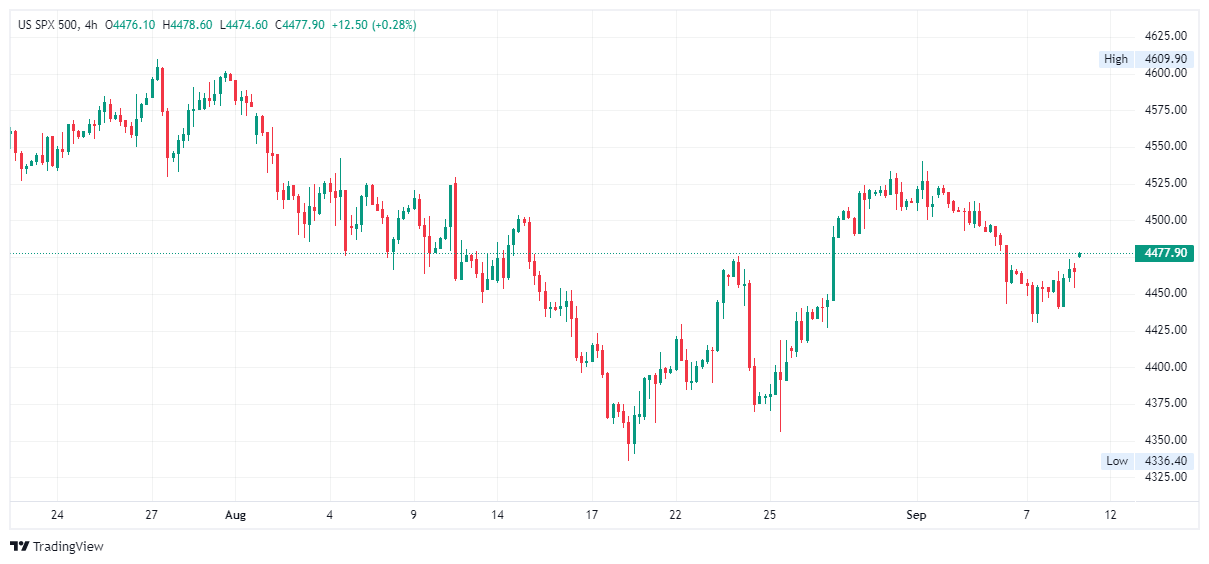Screen dimensions: 1209x564
Task: Click the 14 date on time axis
Action: coord(497,515)
